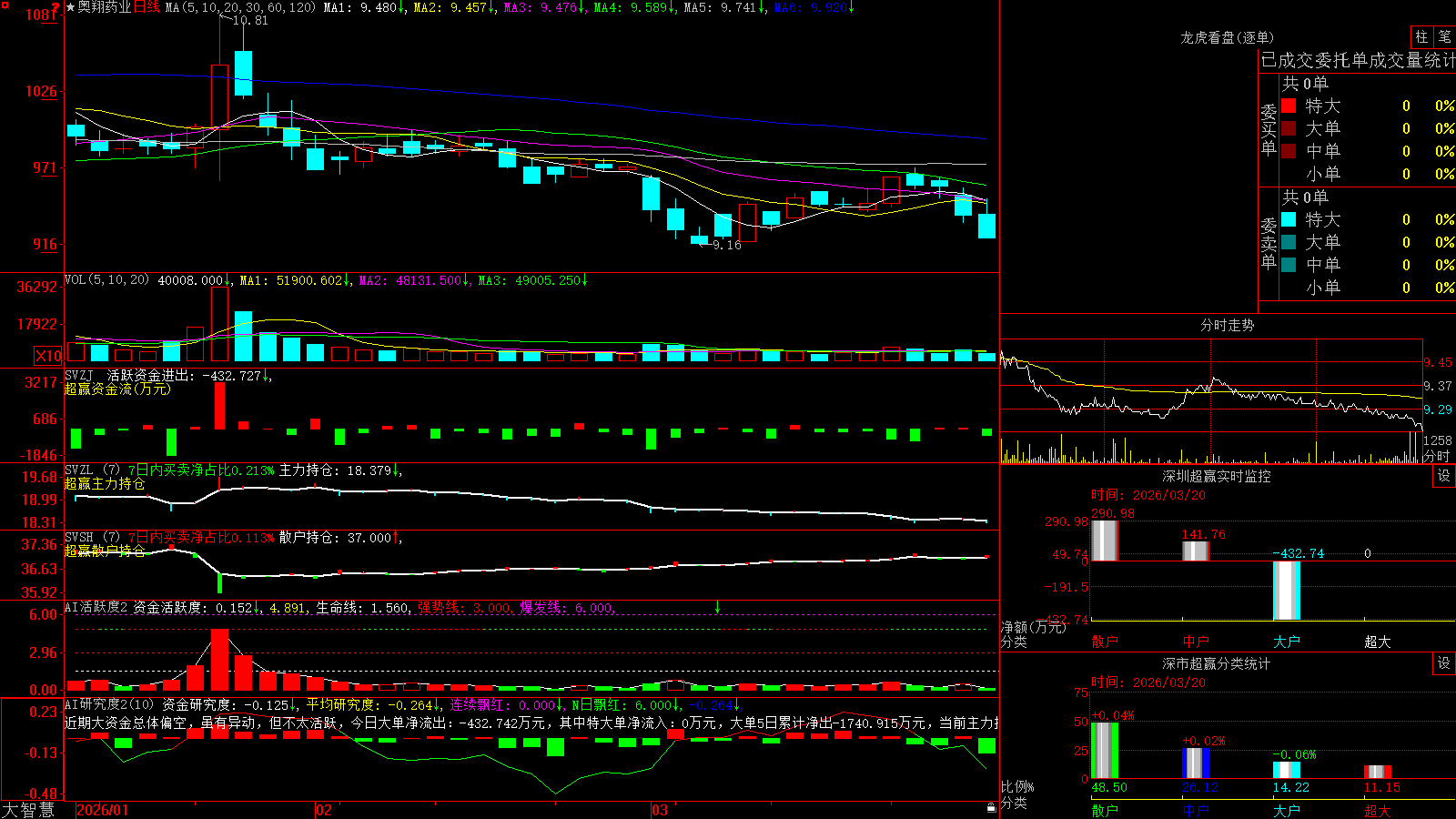Click the teal 中单 sell-order swatch
This screenshot has height=819, width=1456.
(x=1289, y=265)
